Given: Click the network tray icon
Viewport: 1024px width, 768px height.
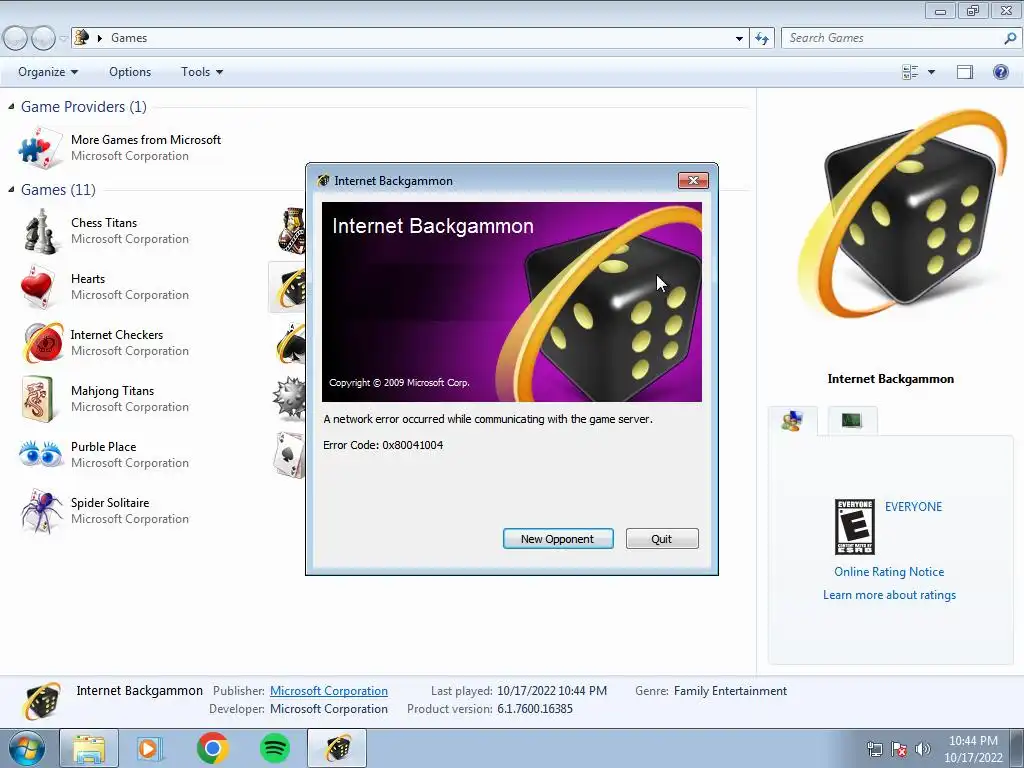Looking at the screenshot, I should click(x=874, y=749).
